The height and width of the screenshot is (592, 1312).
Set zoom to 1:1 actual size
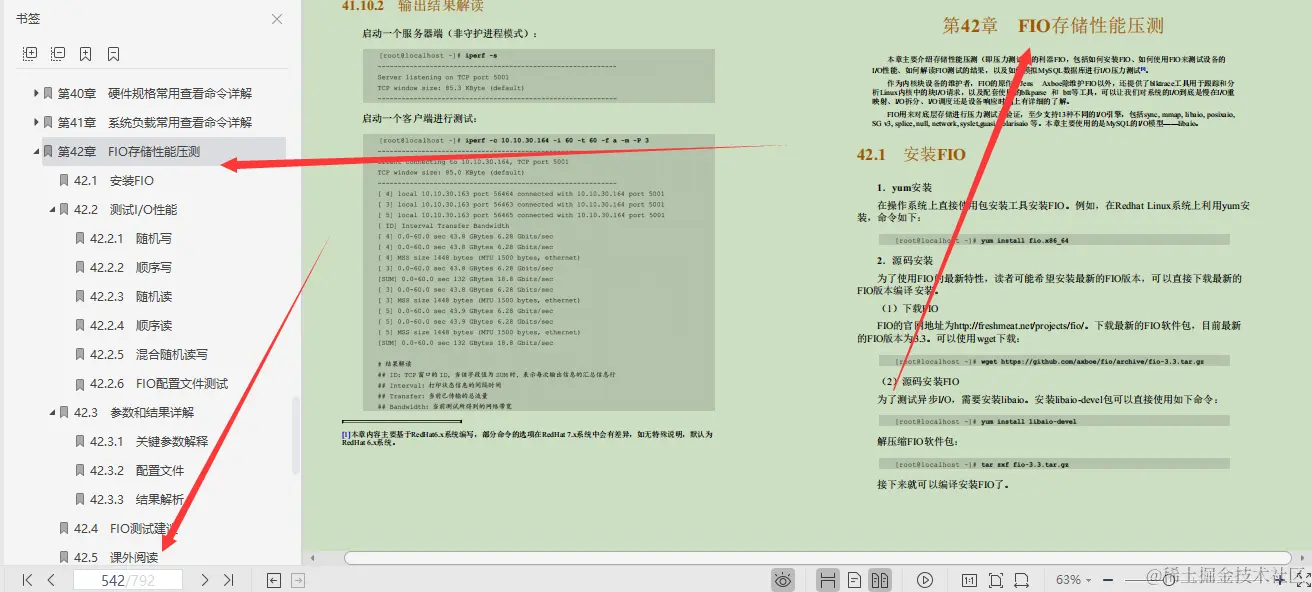point(967,579)
